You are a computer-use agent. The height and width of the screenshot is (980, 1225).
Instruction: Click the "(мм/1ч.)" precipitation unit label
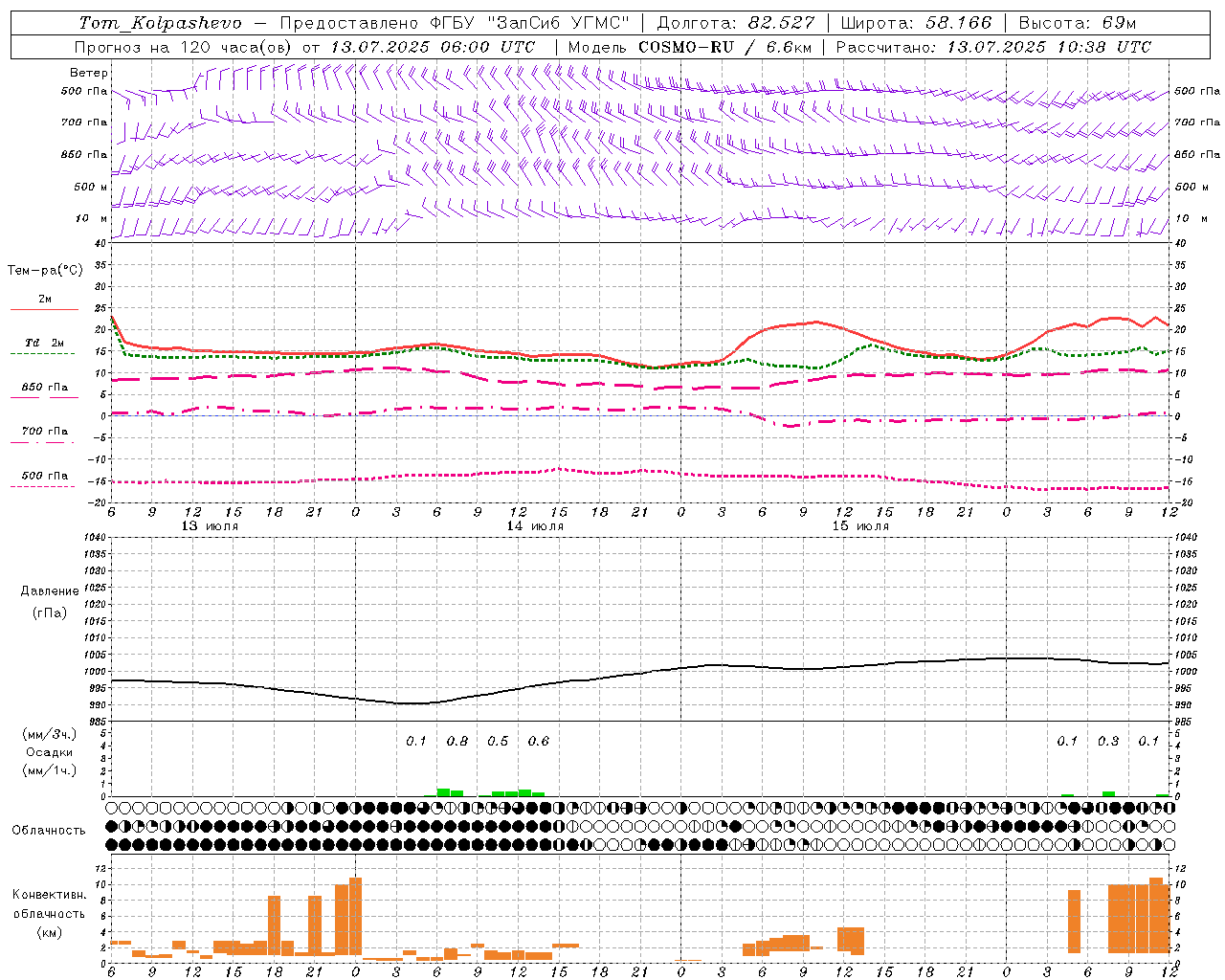[50, 770]
